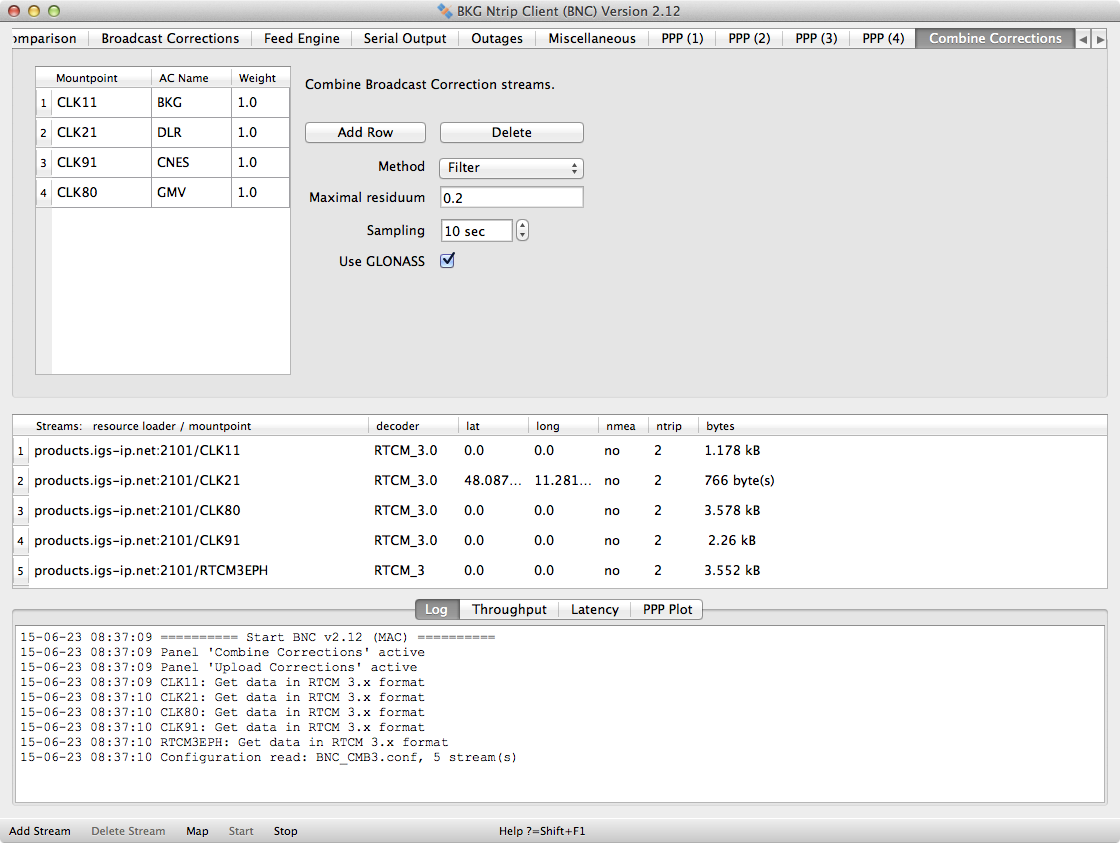Open the Method dropdown set to Filter
Image resolution: width=1120 pixels, height=843 pixels.
coord(511,168)
